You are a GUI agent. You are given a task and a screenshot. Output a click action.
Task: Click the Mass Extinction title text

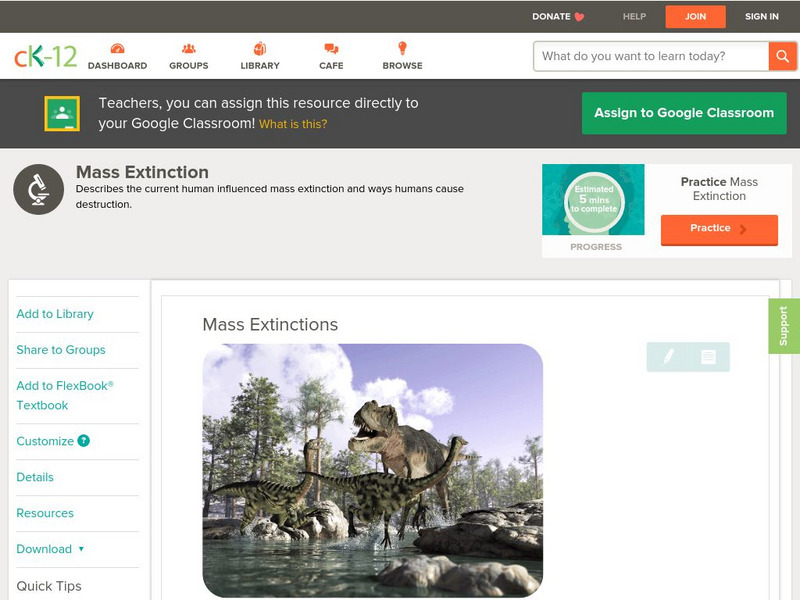coord(142,172)
